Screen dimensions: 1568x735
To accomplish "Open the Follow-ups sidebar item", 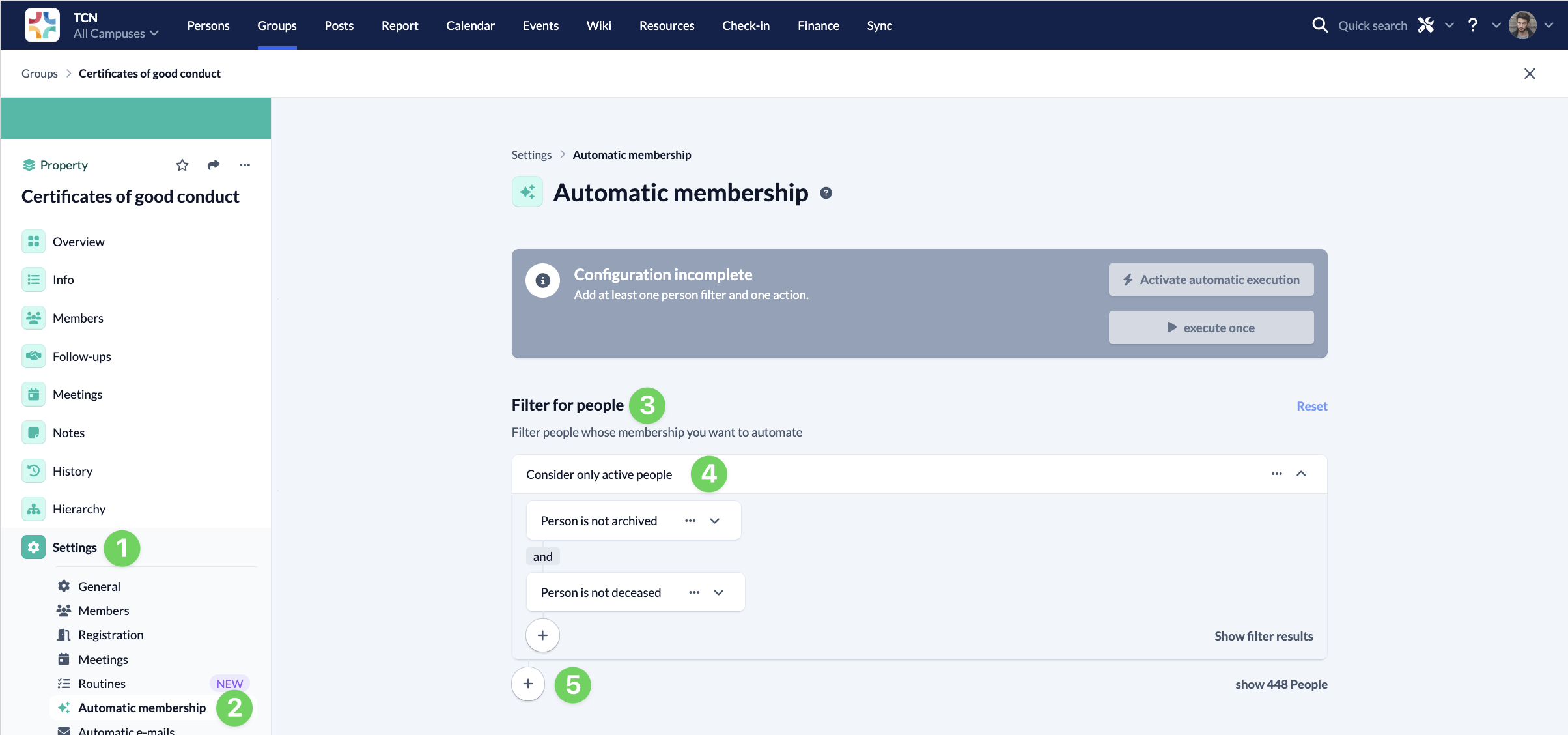I will coord(81,356).
